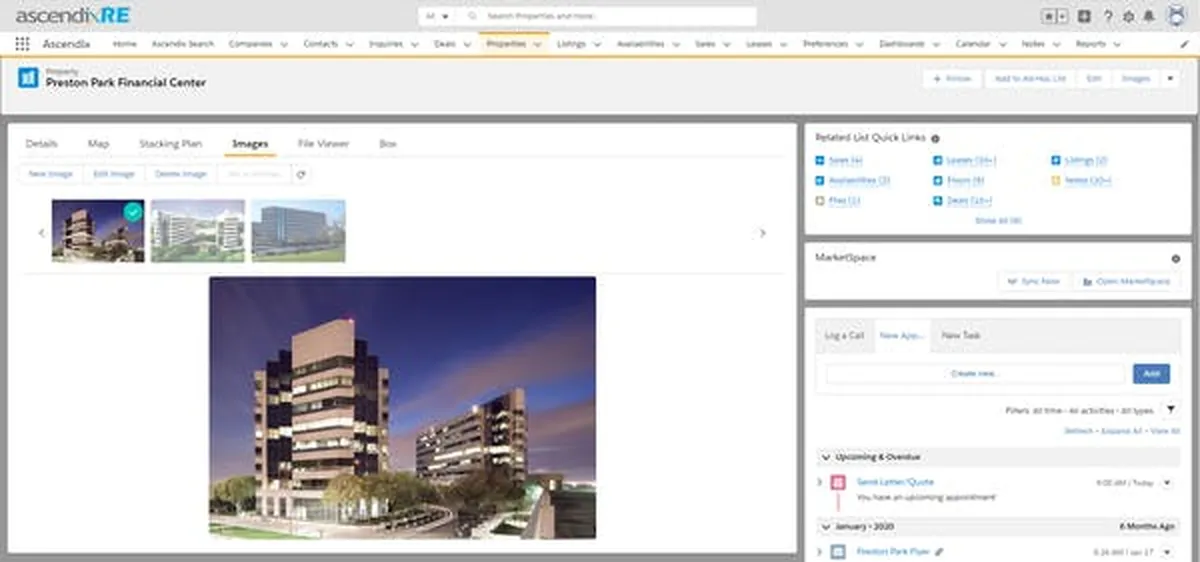Select the third glass building thumbnail

[x=298, y=231]
